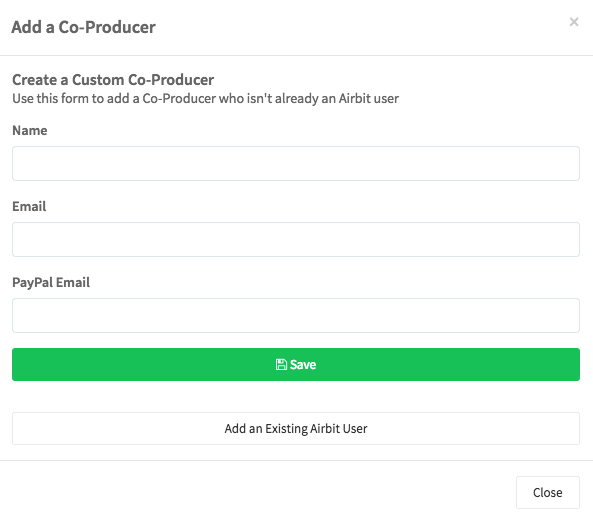Image resolution: width=593 pixels, height=521 pixels.
Task: Select the Email input field
Action: 296,239
